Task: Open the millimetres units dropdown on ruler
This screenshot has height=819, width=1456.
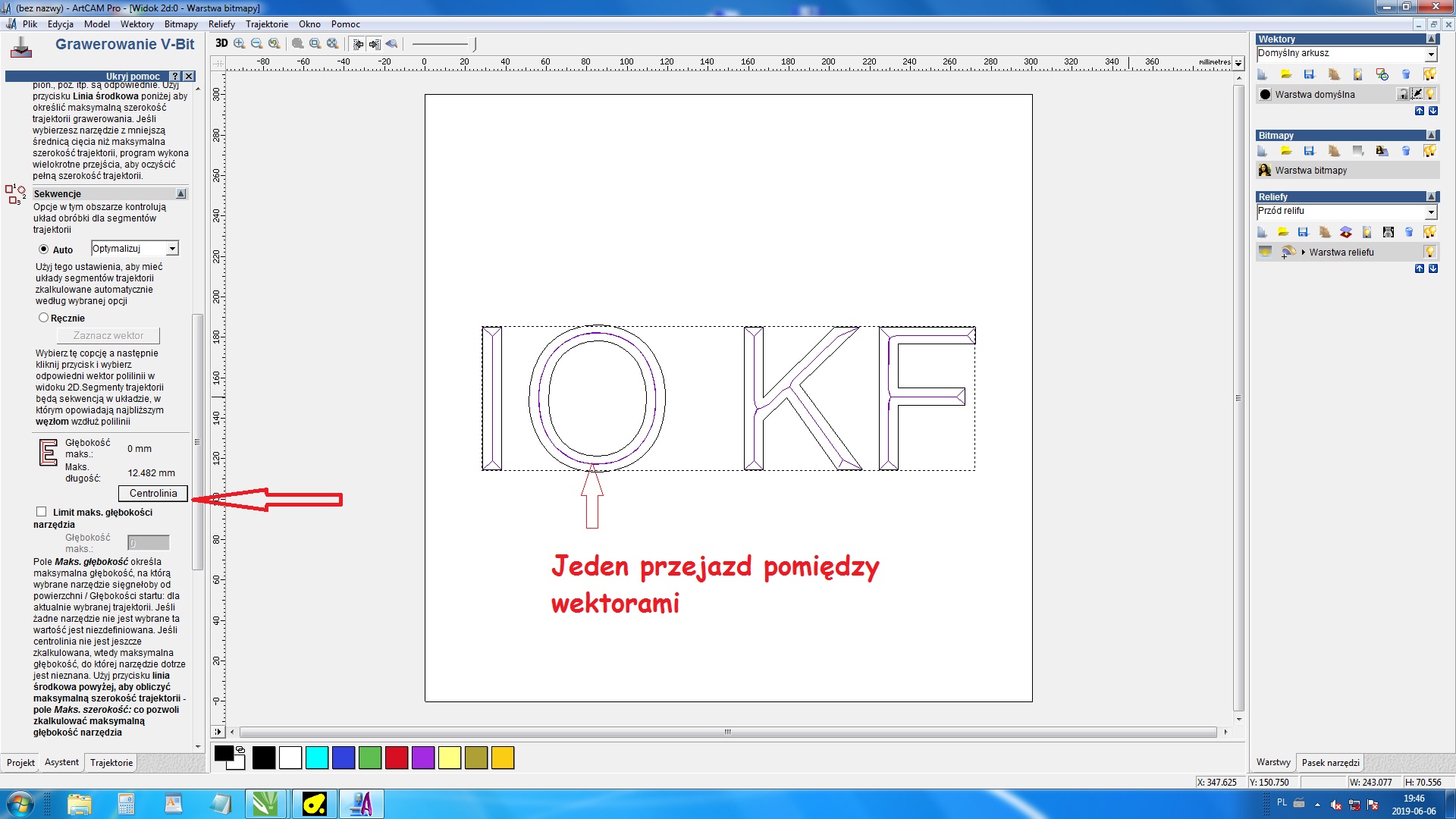Action: pos(1238,62)
